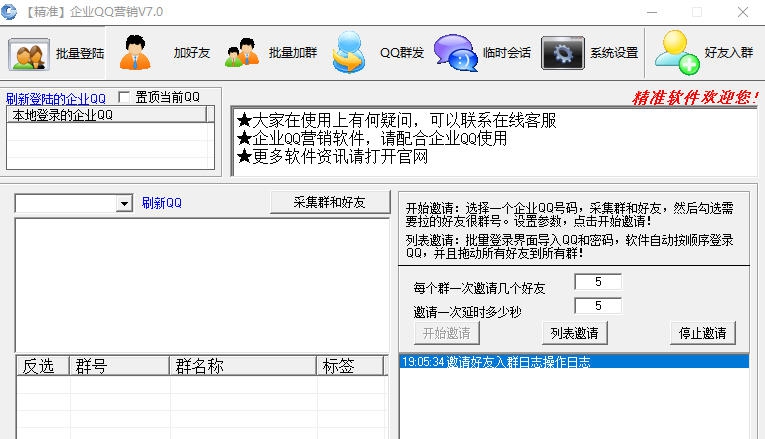Expand the QQ account dropdown arrow
The image size is (765, 439).
124,203
